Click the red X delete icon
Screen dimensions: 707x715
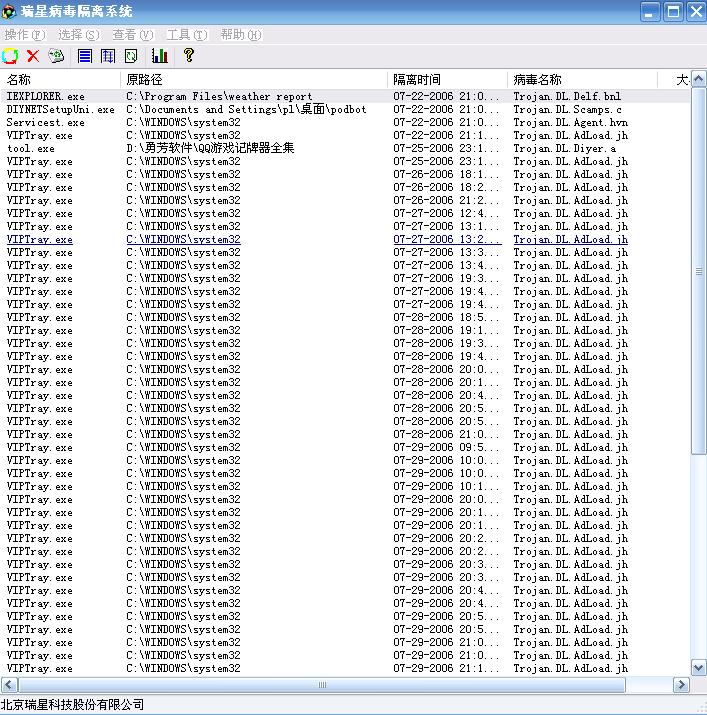tap(33, 56)
